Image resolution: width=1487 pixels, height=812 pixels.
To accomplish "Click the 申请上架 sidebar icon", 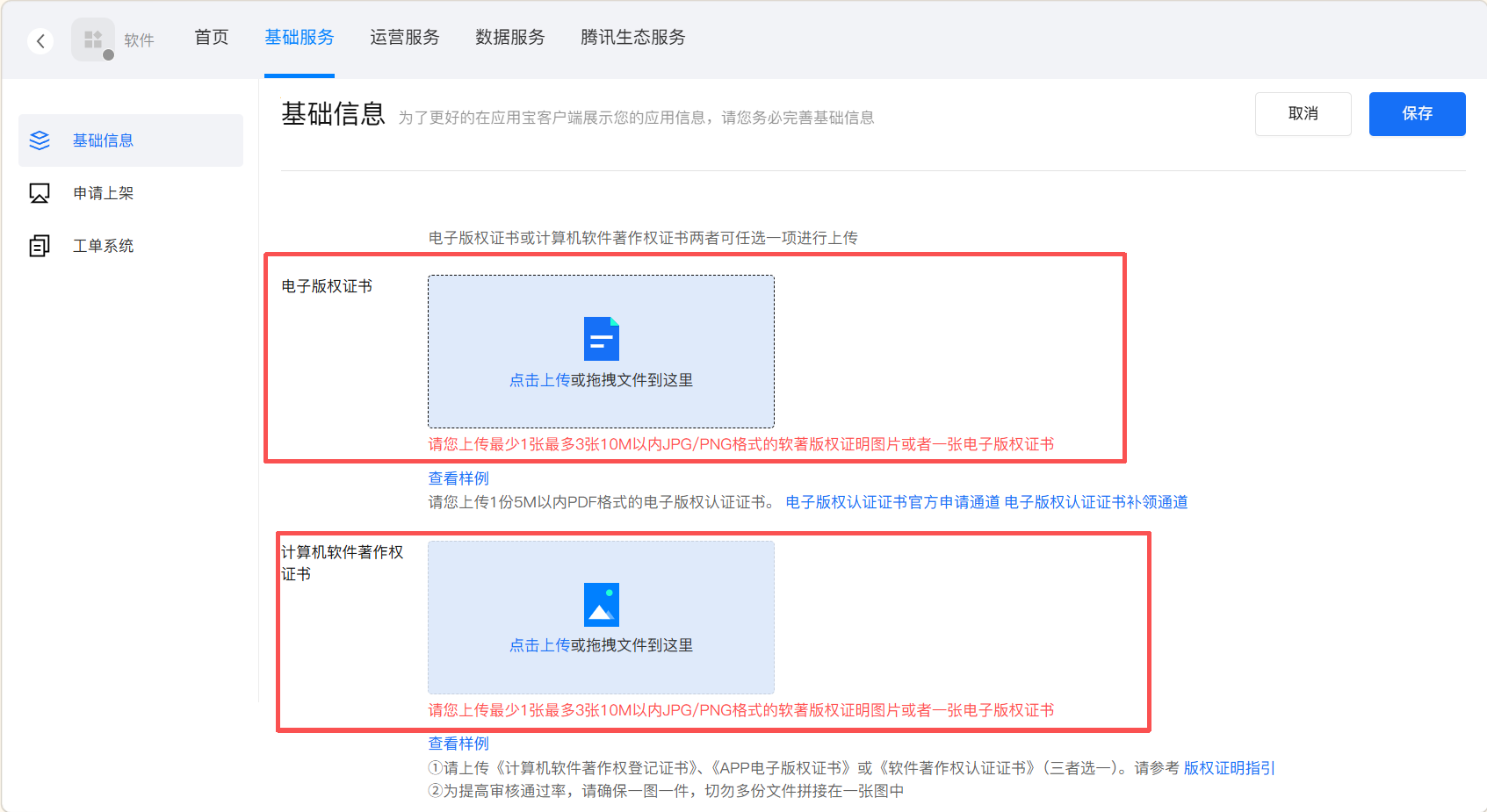I will point(40,193).
